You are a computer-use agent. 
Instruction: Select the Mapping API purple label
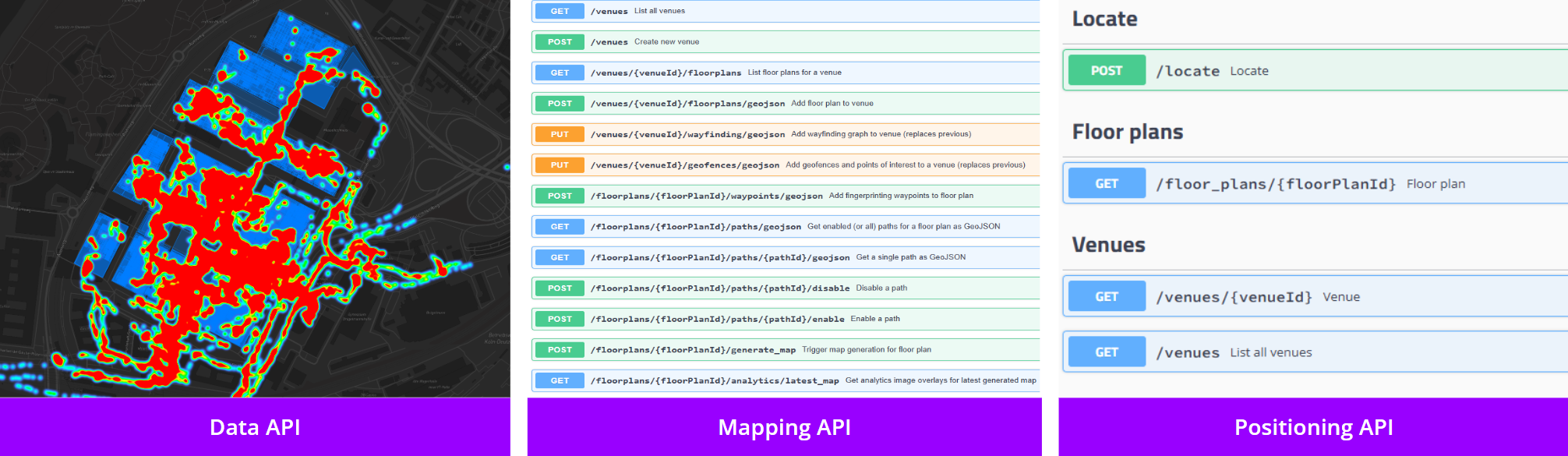pos(784,427)
